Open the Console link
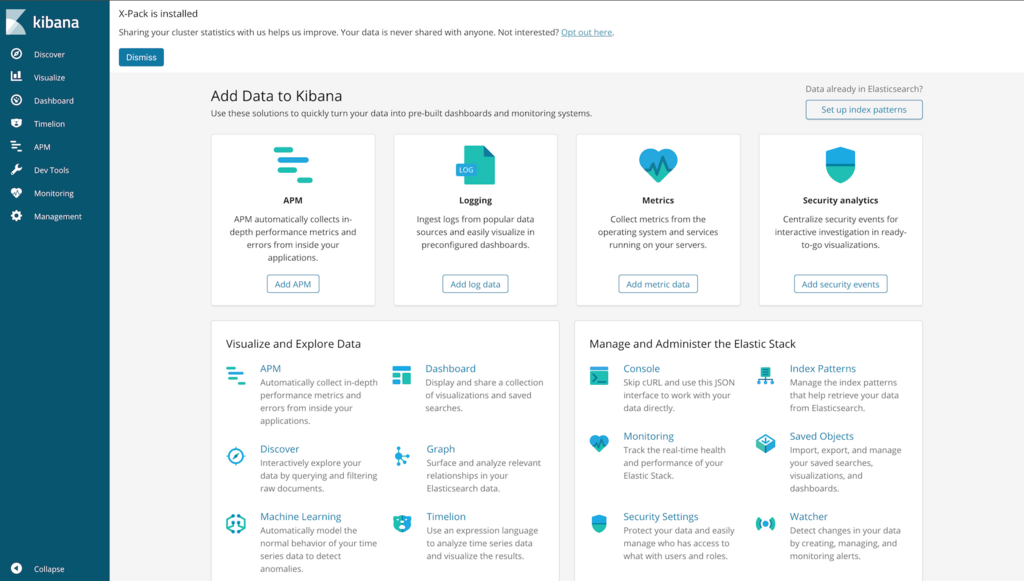The image size is (1024, 581). 641,368
